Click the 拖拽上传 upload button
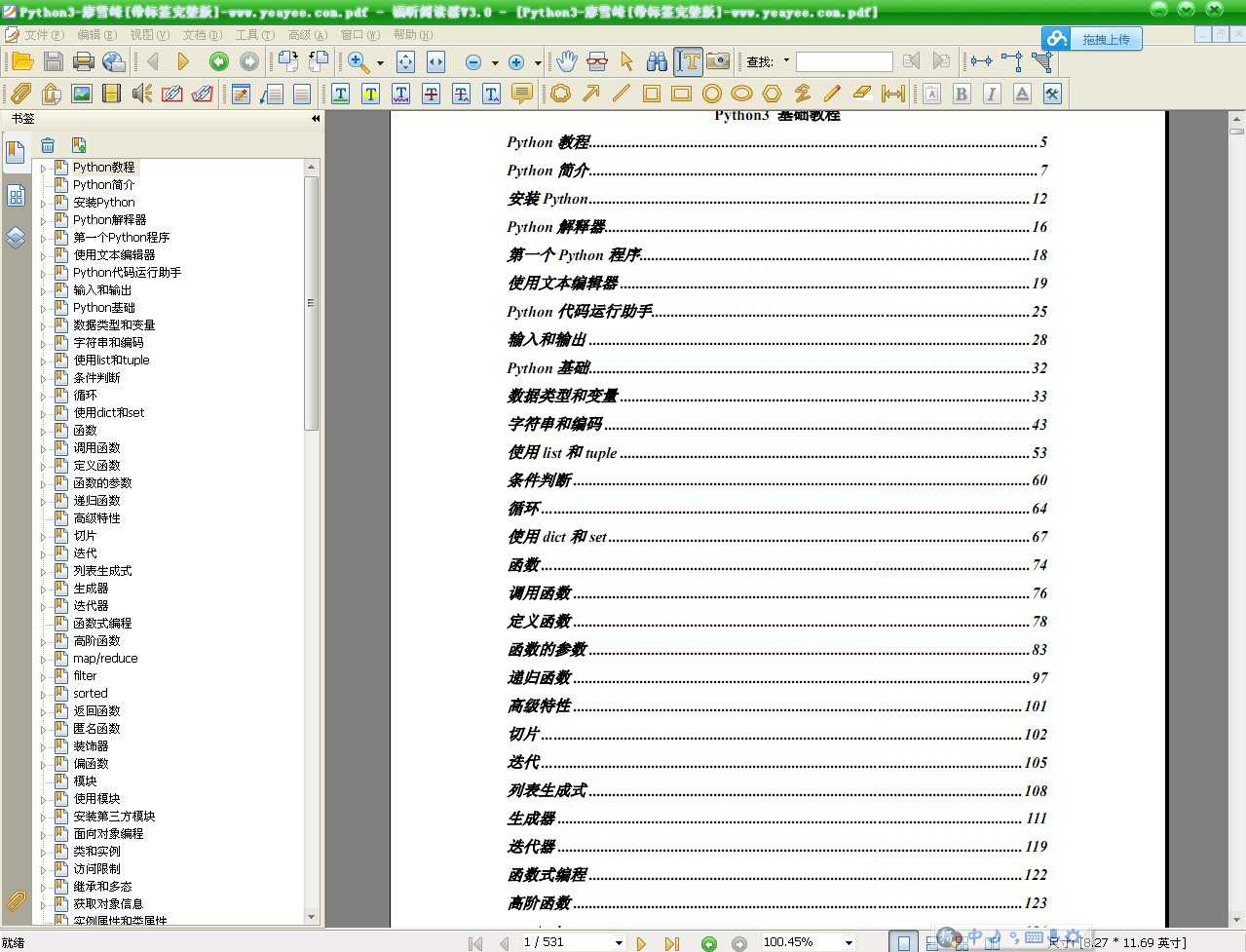1246x952 pixels. click(1091, 39)
